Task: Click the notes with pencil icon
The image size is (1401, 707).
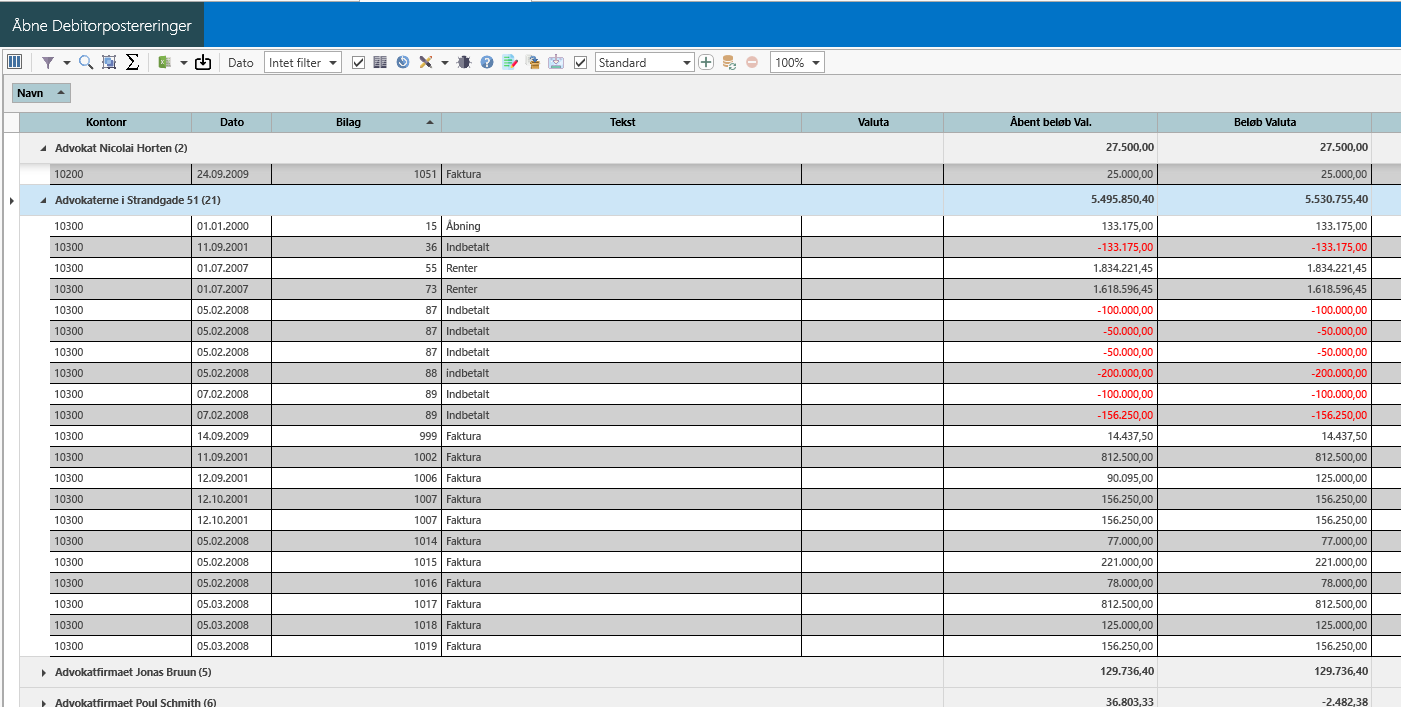Action: click(510, 62)
